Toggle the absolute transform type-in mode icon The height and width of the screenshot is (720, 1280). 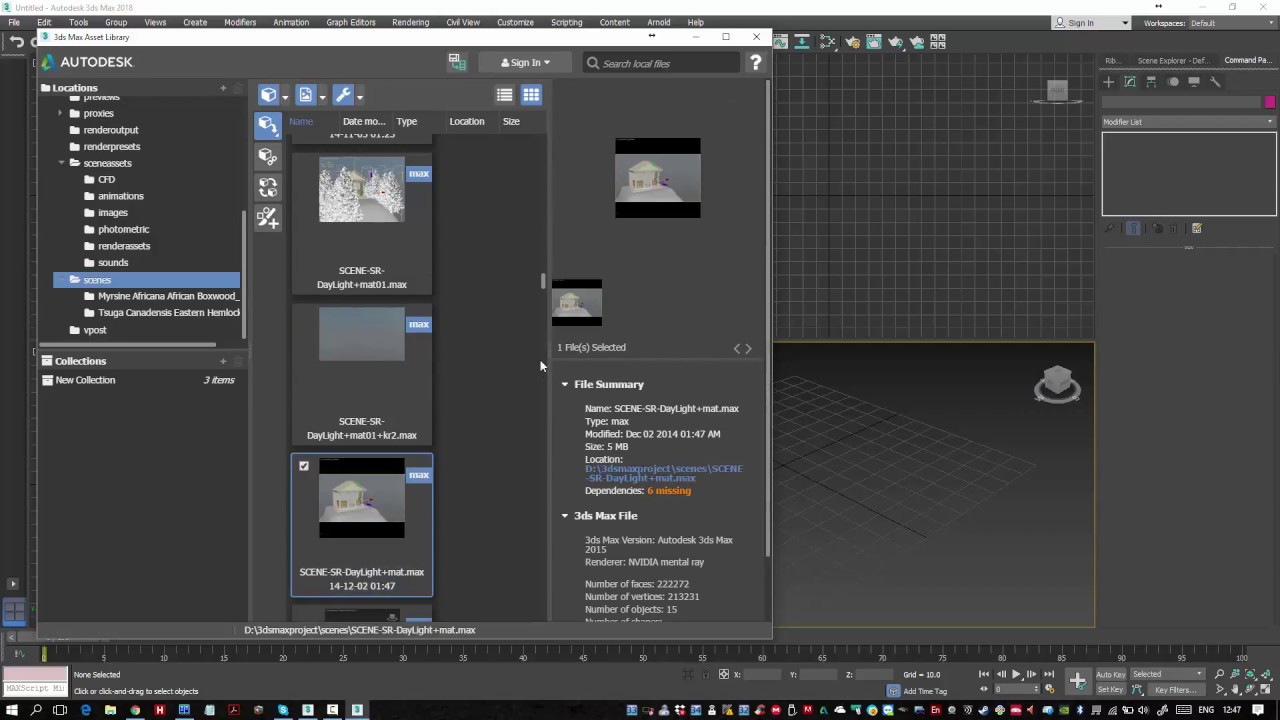(724, 674)
